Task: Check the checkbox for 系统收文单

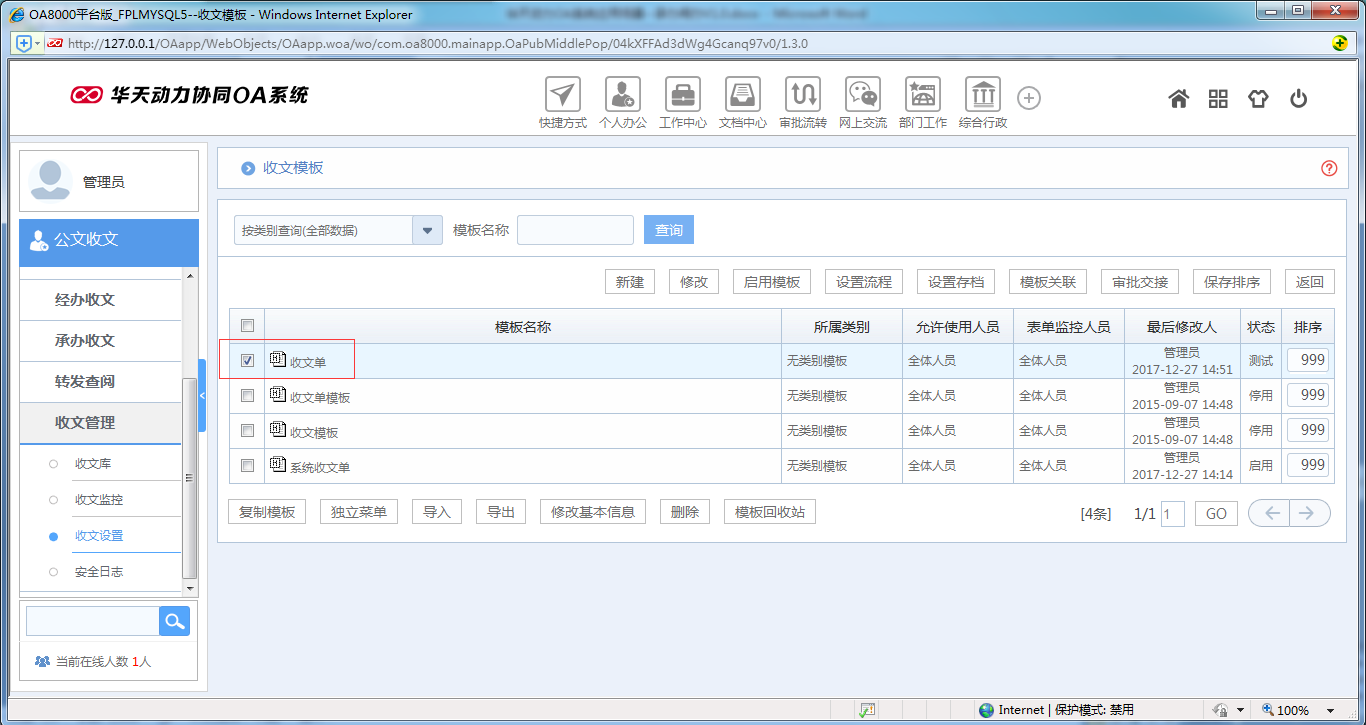Action: pos(246,464)
